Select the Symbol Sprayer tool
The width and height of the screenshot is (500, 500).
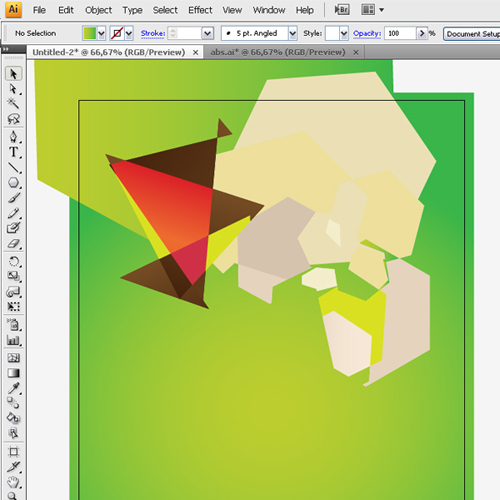tap(13, 325)
